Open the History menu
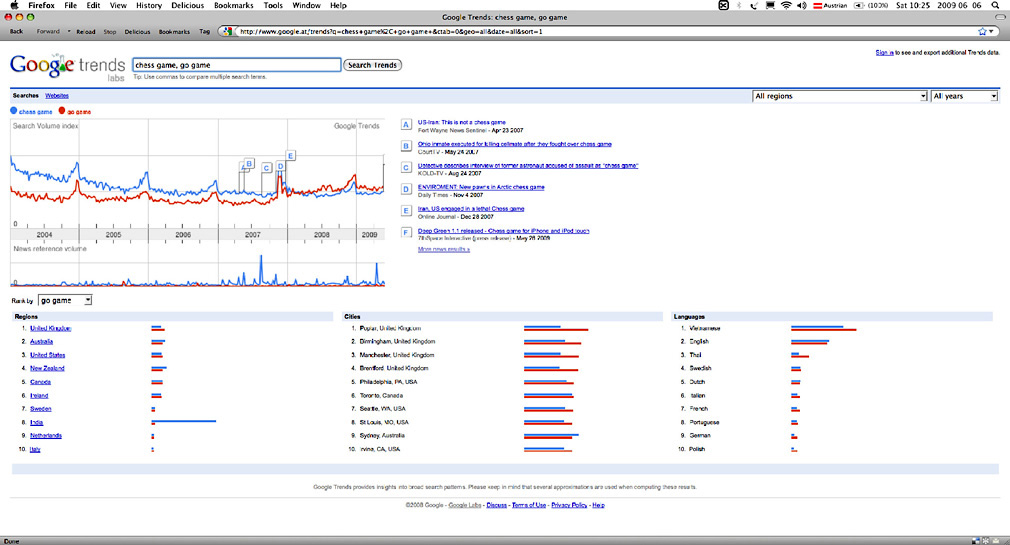This screenshot has height=545, width=1010. pyautogui.click(x=148, y=5)
